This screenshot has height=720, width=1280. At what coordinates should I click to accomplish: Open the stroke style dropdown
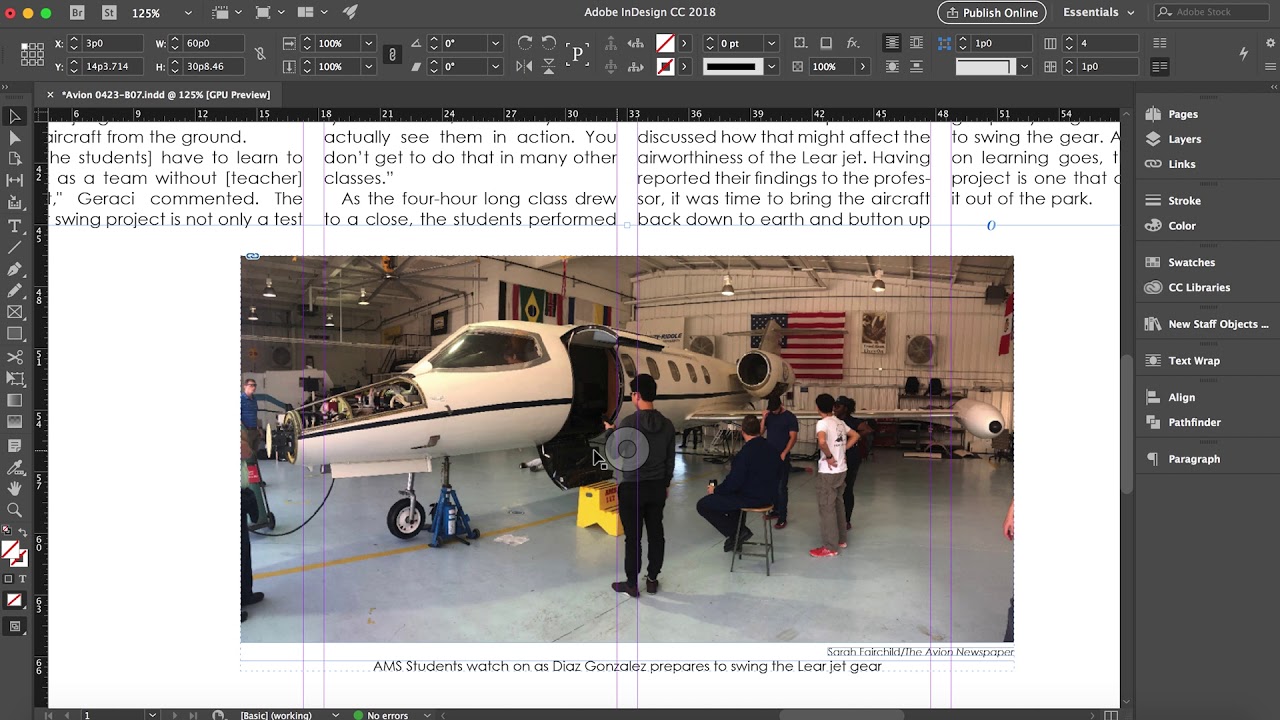coord(771,67)
